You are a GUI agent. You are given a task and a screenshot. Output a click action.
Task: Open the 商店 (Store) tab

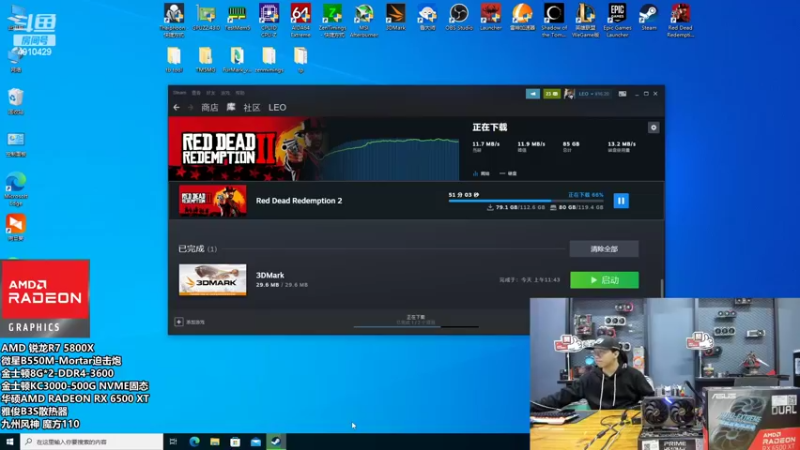point(210,107)
